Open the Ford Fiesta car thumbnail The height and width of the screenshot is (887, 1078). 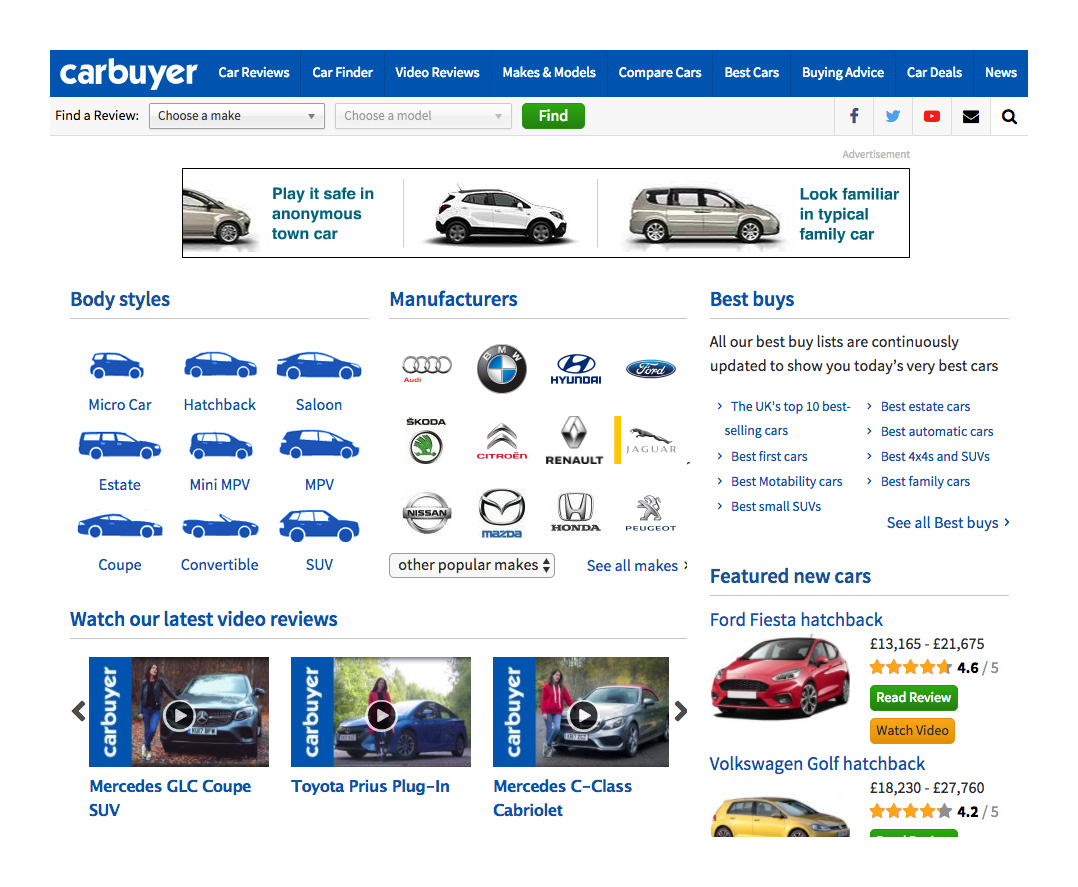(x=780, y=680)
